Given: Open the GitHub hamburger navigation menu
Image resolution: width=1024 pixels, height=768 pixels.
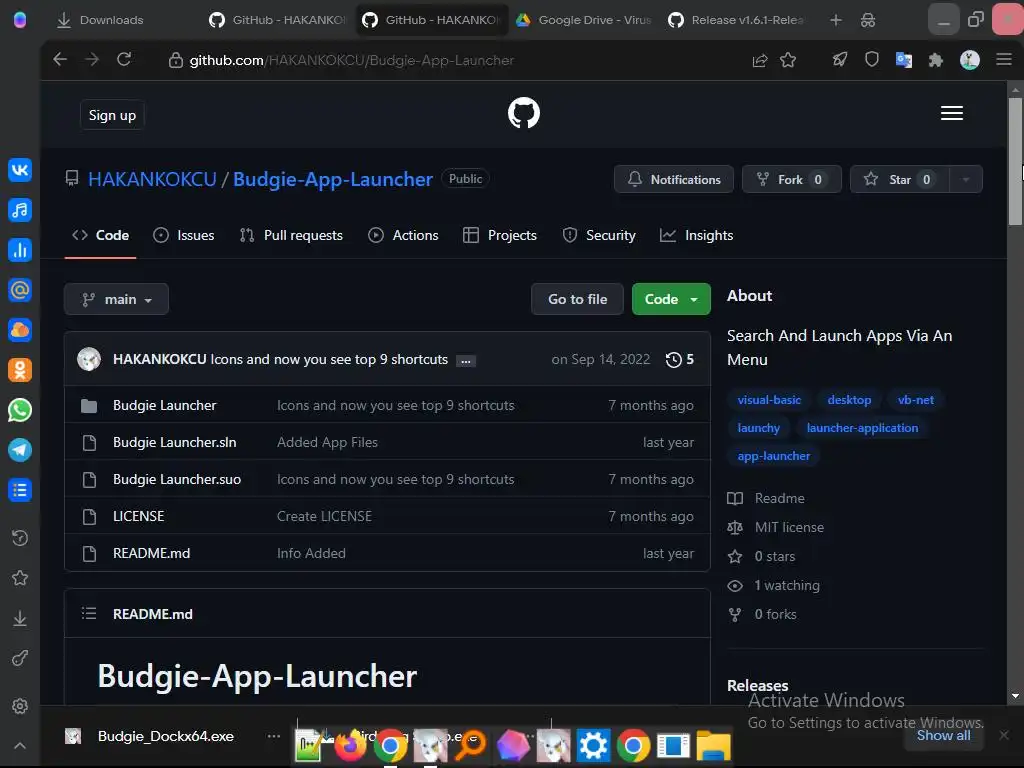Looking at the screenshot, I should (952, 114).
